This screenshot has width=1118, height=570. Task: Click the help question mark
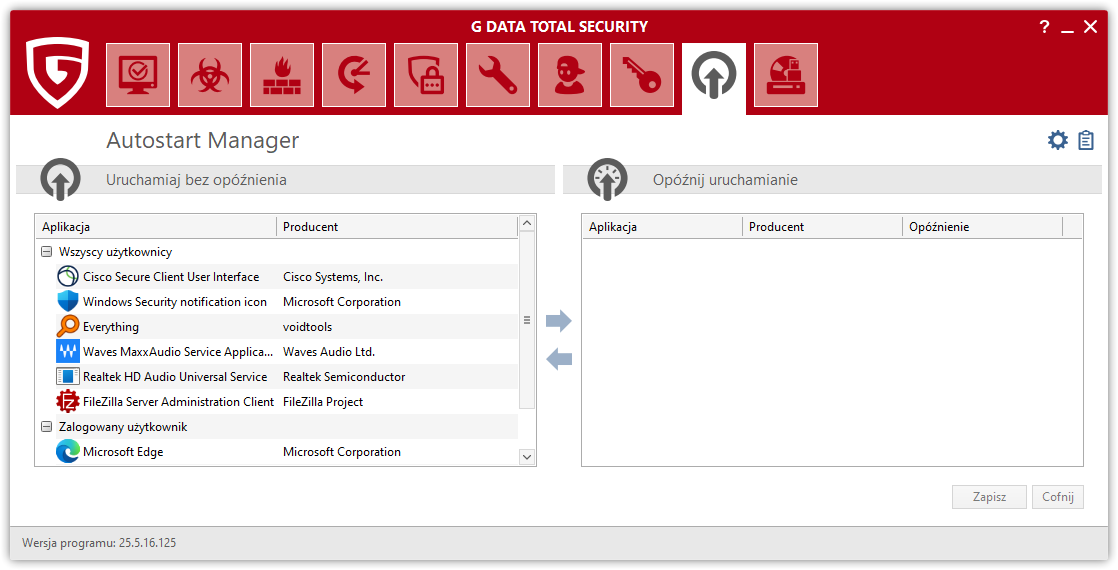coord(1044,27)
